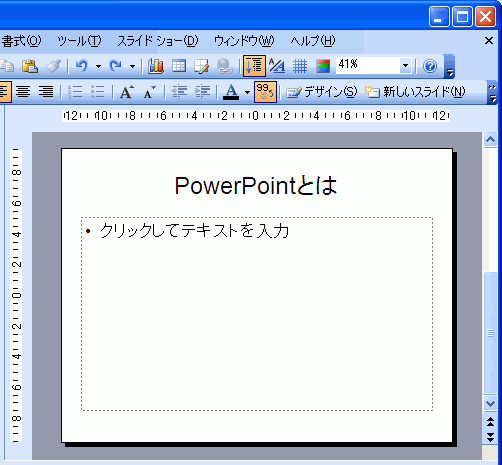The height and width of the screenshot is (465, 502).
Task: Toggle left text alignment
Action: [x=5, y=92]
